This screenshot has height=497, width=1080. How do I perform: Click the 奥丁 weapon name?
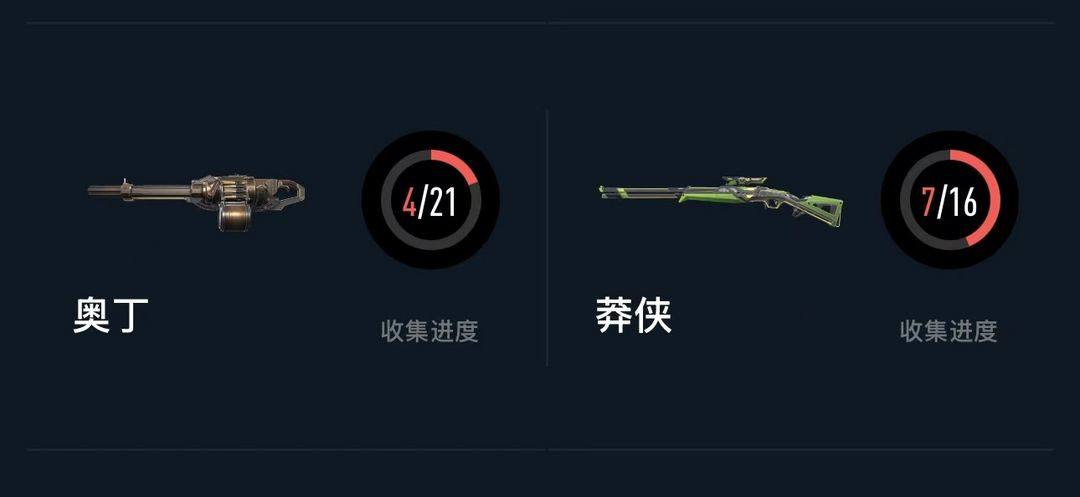click(111, 316)
